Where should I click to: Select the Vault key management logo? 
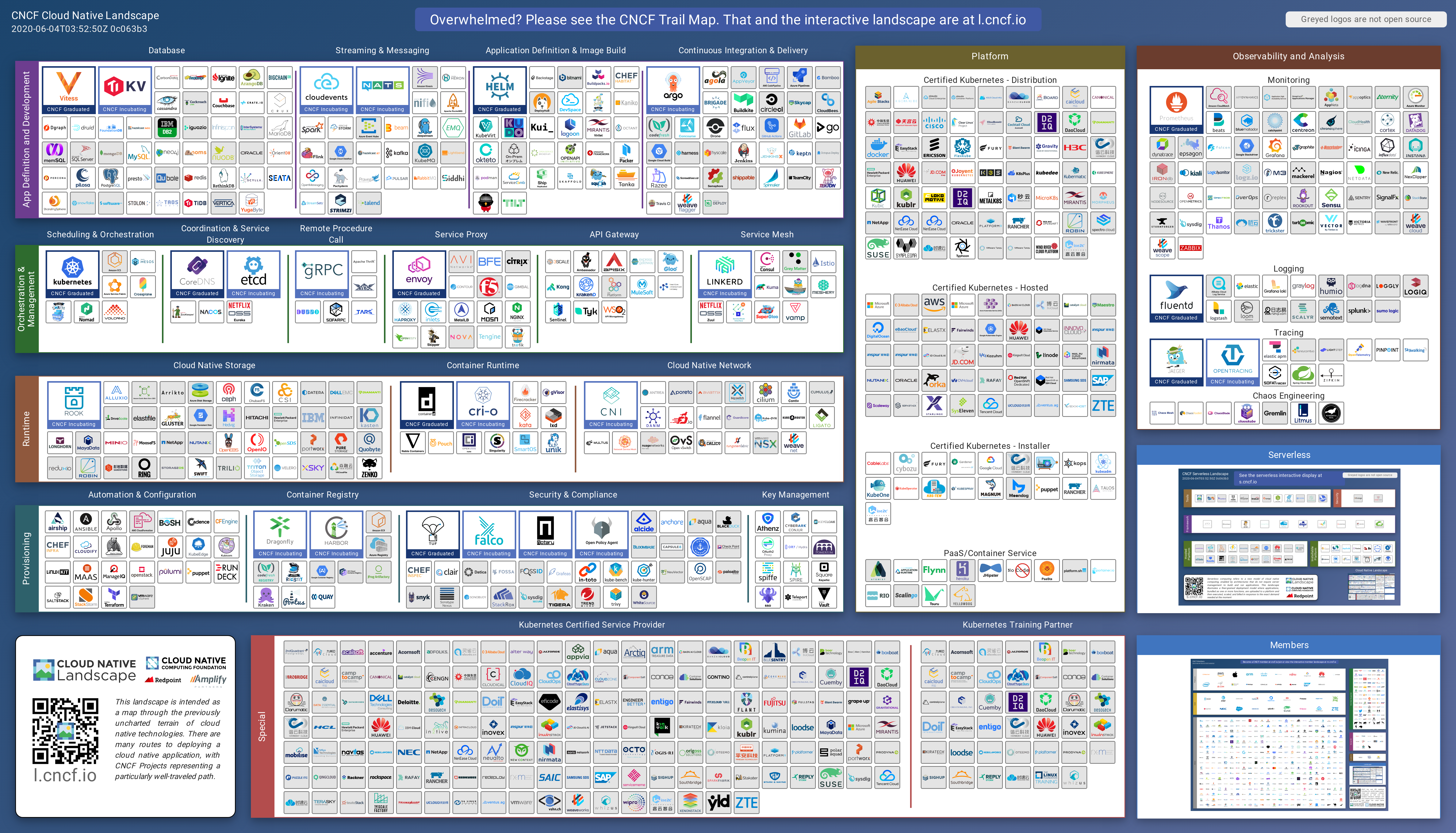tap(824, 597)
